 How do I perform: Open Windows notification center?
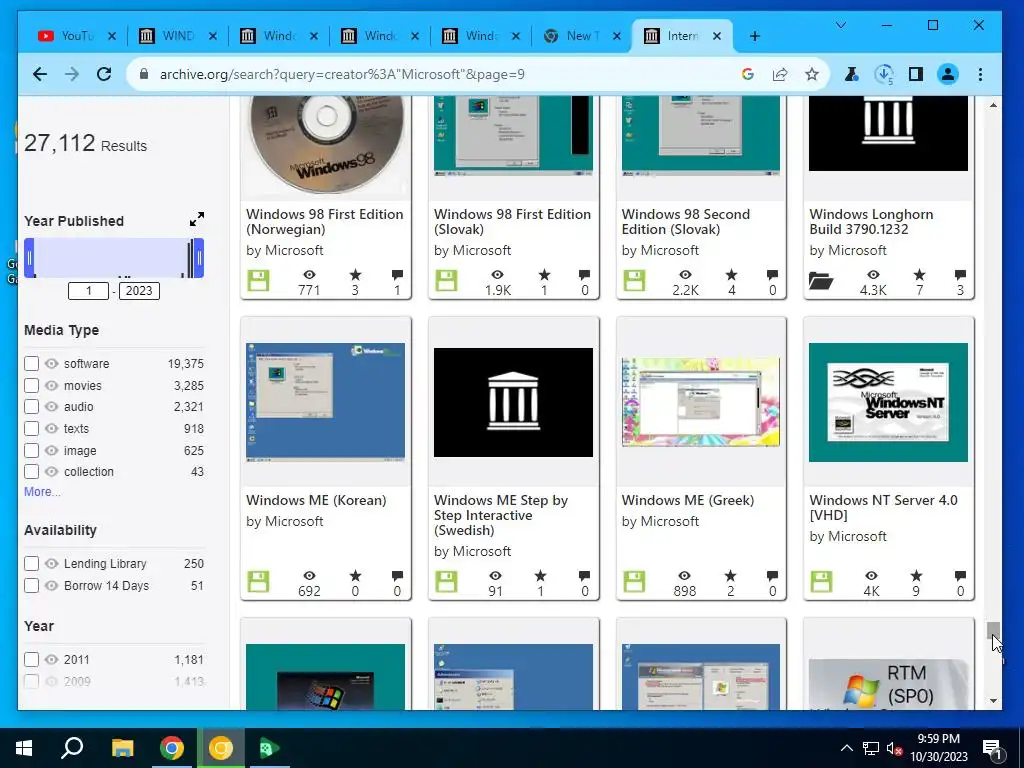click(992, 748)
